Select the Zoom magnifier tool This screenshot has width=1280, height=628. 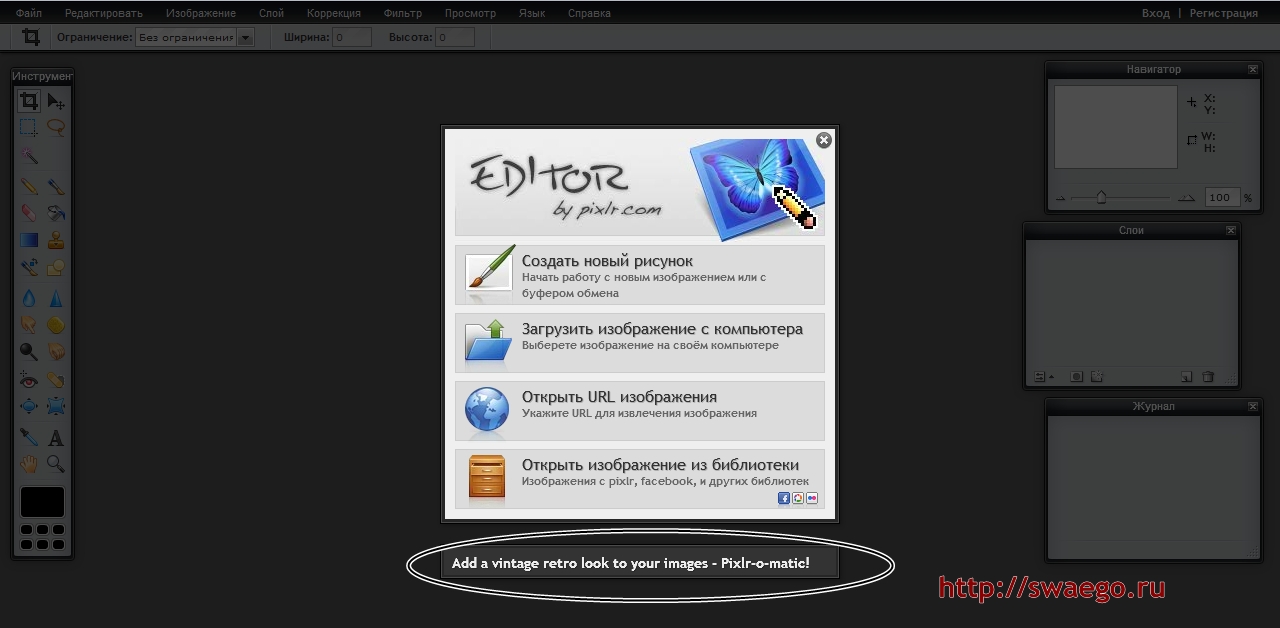56,464
